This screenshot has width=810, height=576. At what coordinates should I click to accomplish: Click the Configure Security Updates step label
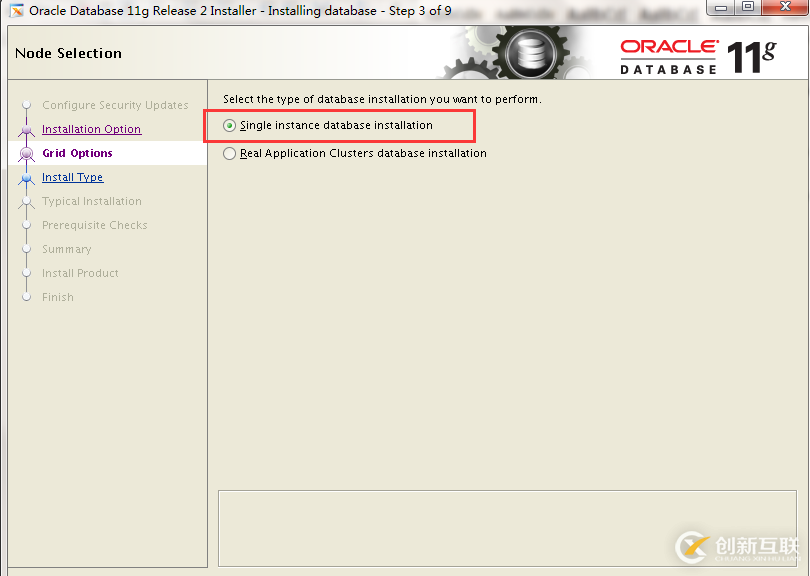tap(115, 105)
